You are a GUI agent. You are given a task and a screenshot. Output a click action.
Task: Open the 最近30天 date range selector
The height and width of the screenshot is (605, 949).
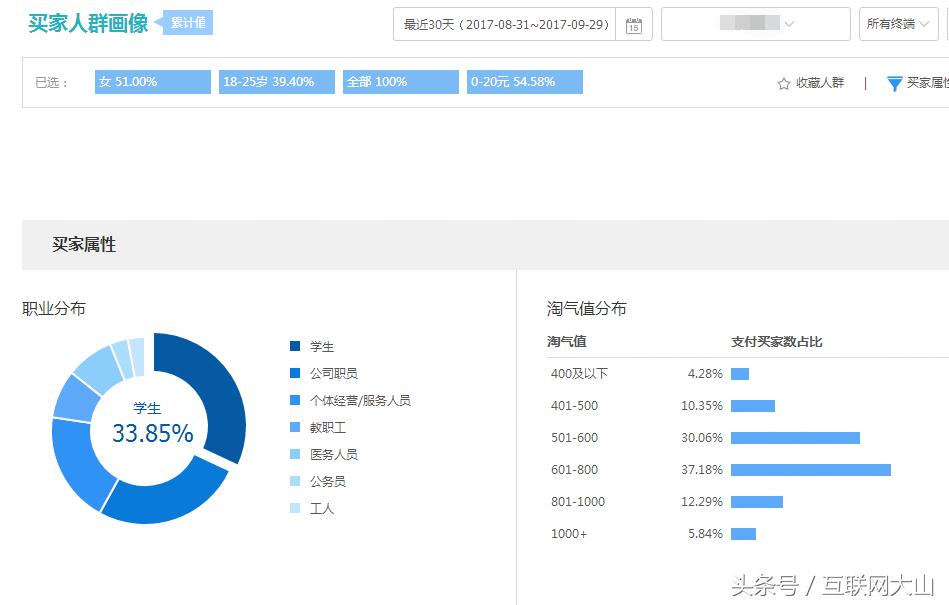coord(506,24)
